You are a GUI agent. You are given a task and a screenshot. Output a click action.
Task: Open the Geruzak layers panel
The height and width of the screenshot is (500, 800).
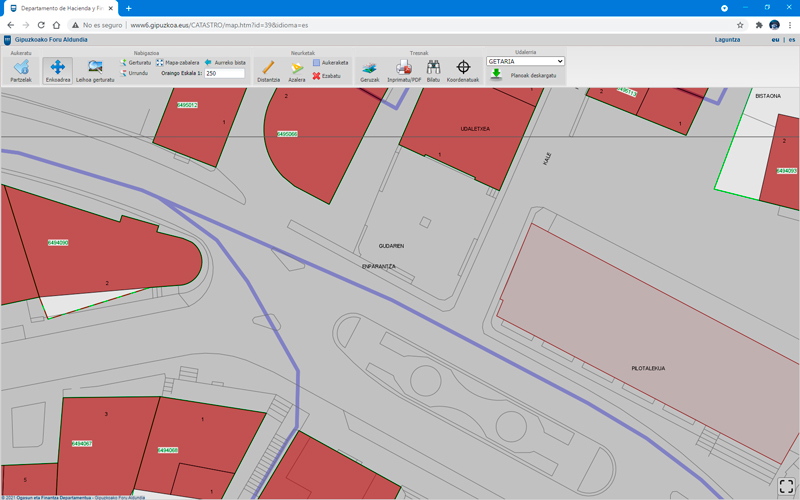(369, 69)
